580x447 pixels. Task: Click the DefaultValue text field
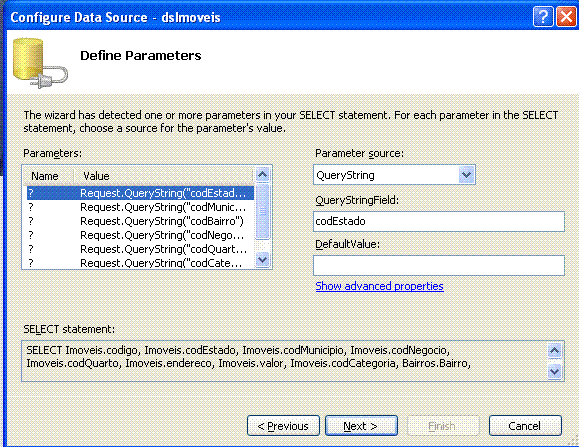tap(439, 265)
